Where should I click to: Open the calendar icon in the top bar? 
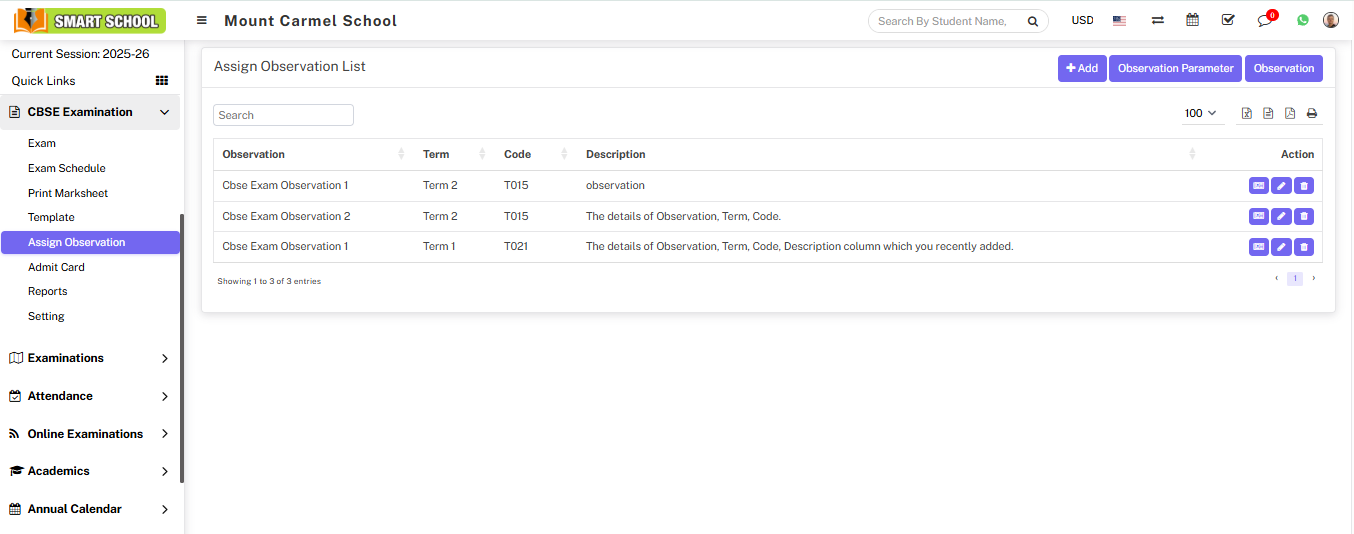pyautogui.click(x=1192, y=20)
